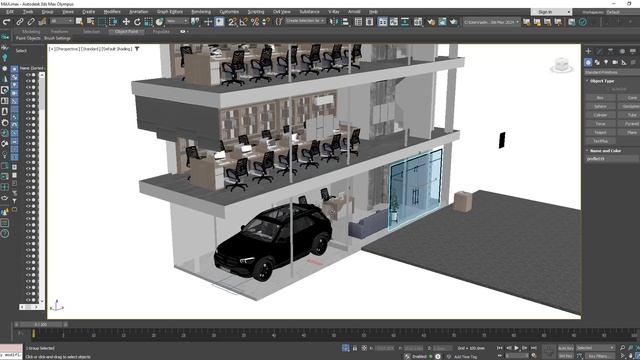This screenshot has width=640, height=360.
Task: Switch to the Modify command panel tab
Action: click(599, 51)
